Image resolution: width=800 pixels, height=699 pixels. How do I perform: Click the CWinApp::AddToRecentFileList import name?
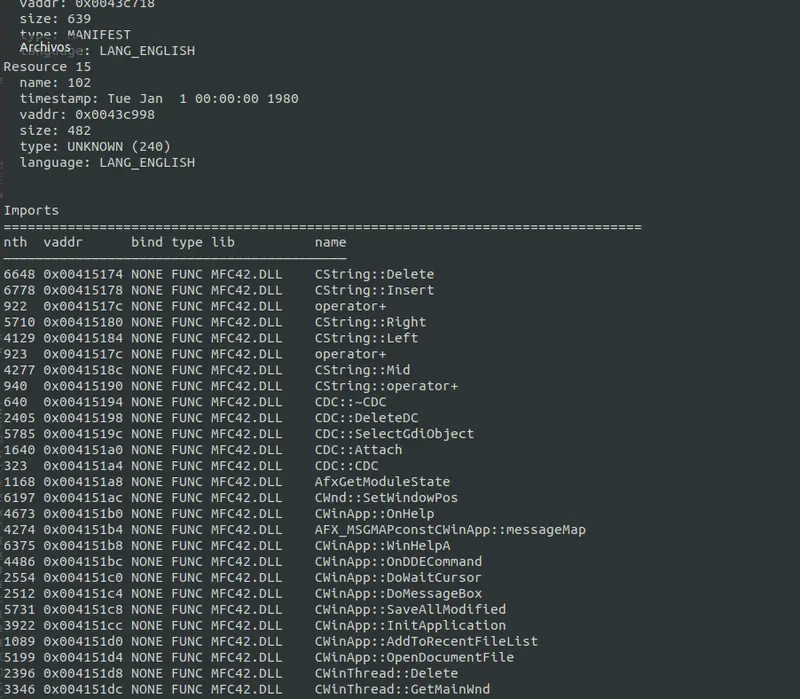[426, 642]
